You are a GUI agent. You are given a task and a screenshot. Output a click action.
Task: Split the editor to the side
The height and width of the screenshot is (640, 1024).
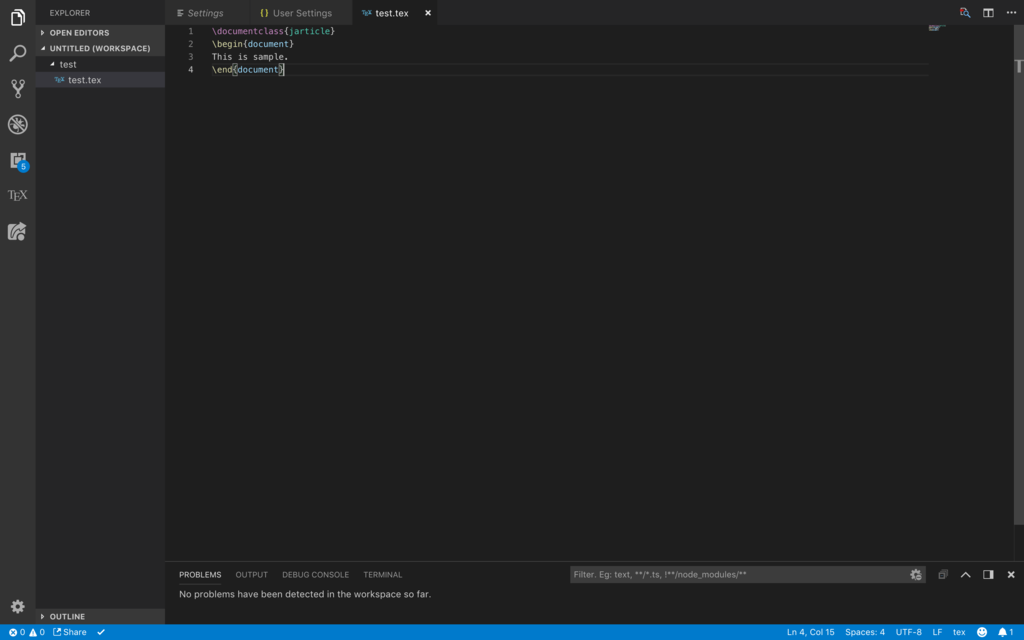click(x=988, y=12)
